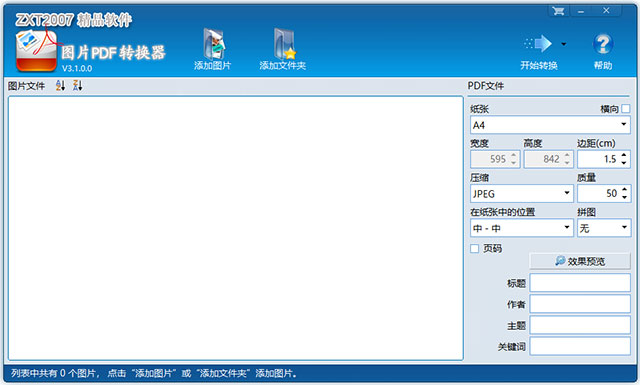
Task: Increase the 边距(cm) margin value
Action: [624, 156]
